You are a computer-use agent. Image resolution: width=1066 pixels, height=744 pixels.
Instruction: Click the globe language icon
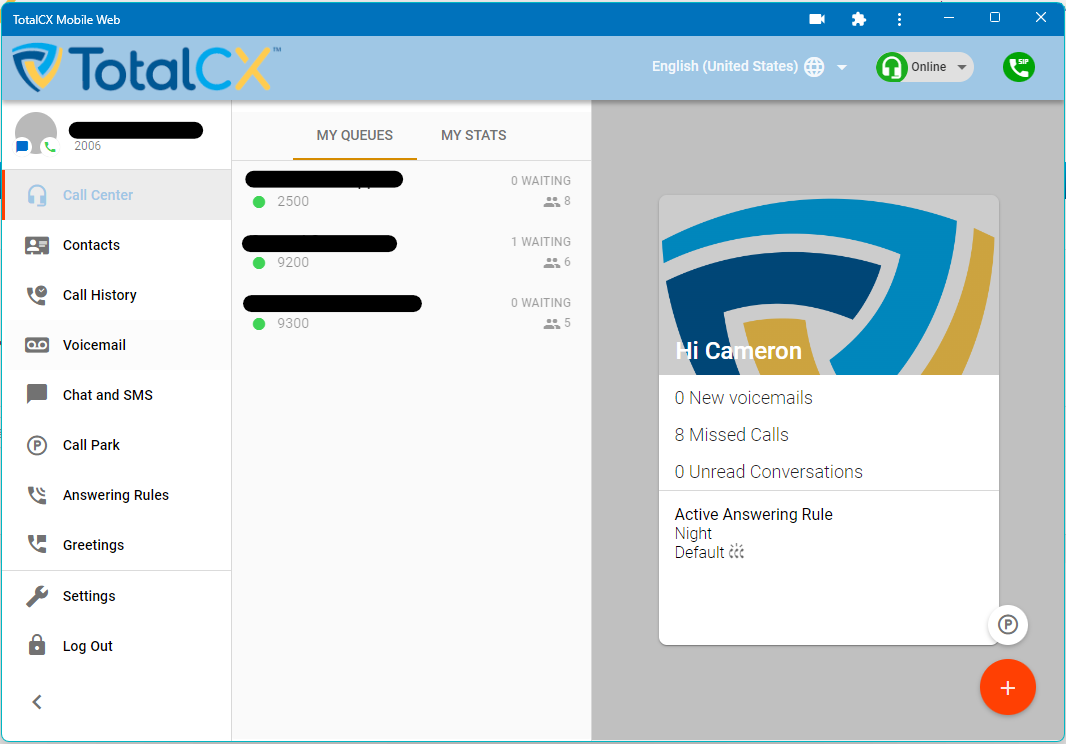coord(814,67)
